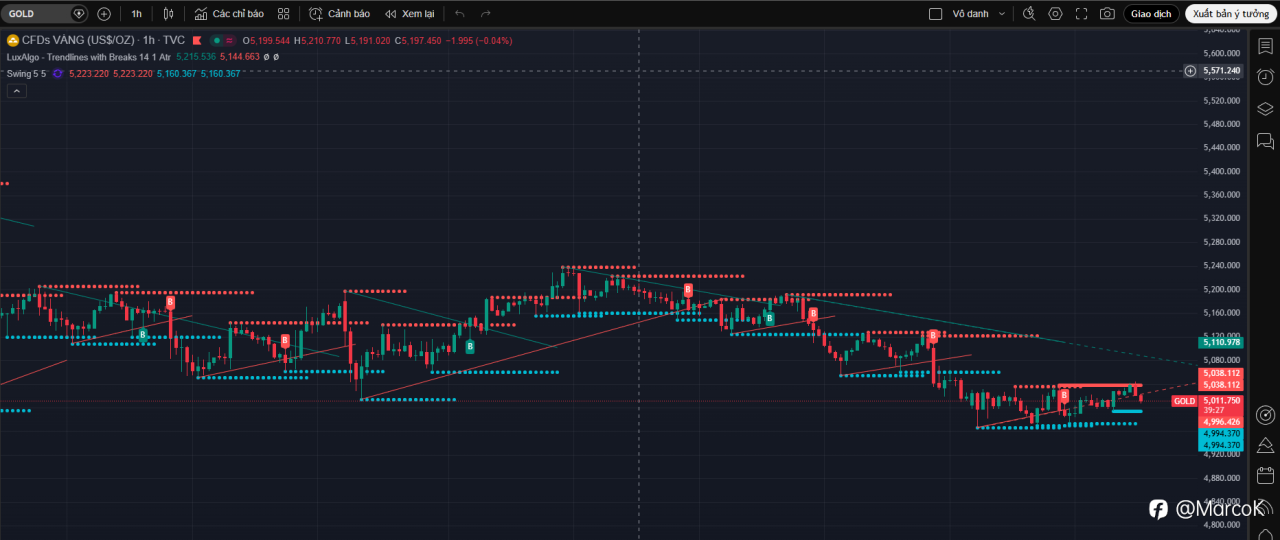Take a chart snapshot with camera icon

point(1107,14)
